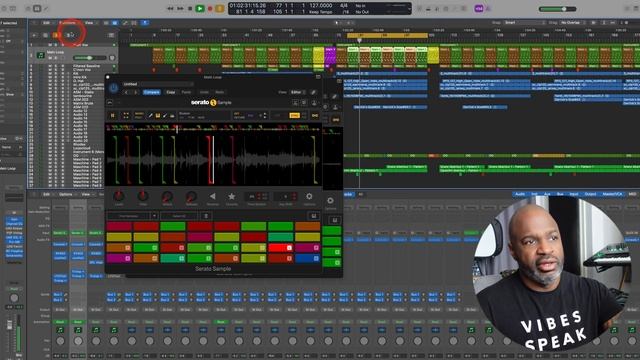Viewport: 640px width, 360px height.
Task: Click the add track plus button
Action: pyautogui.click(x=34, y=35)
